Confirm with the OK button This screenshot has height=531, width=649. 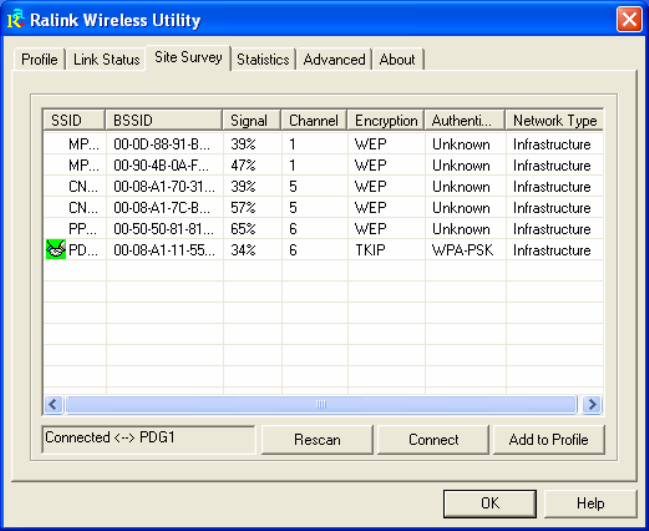tap(490, 503)
